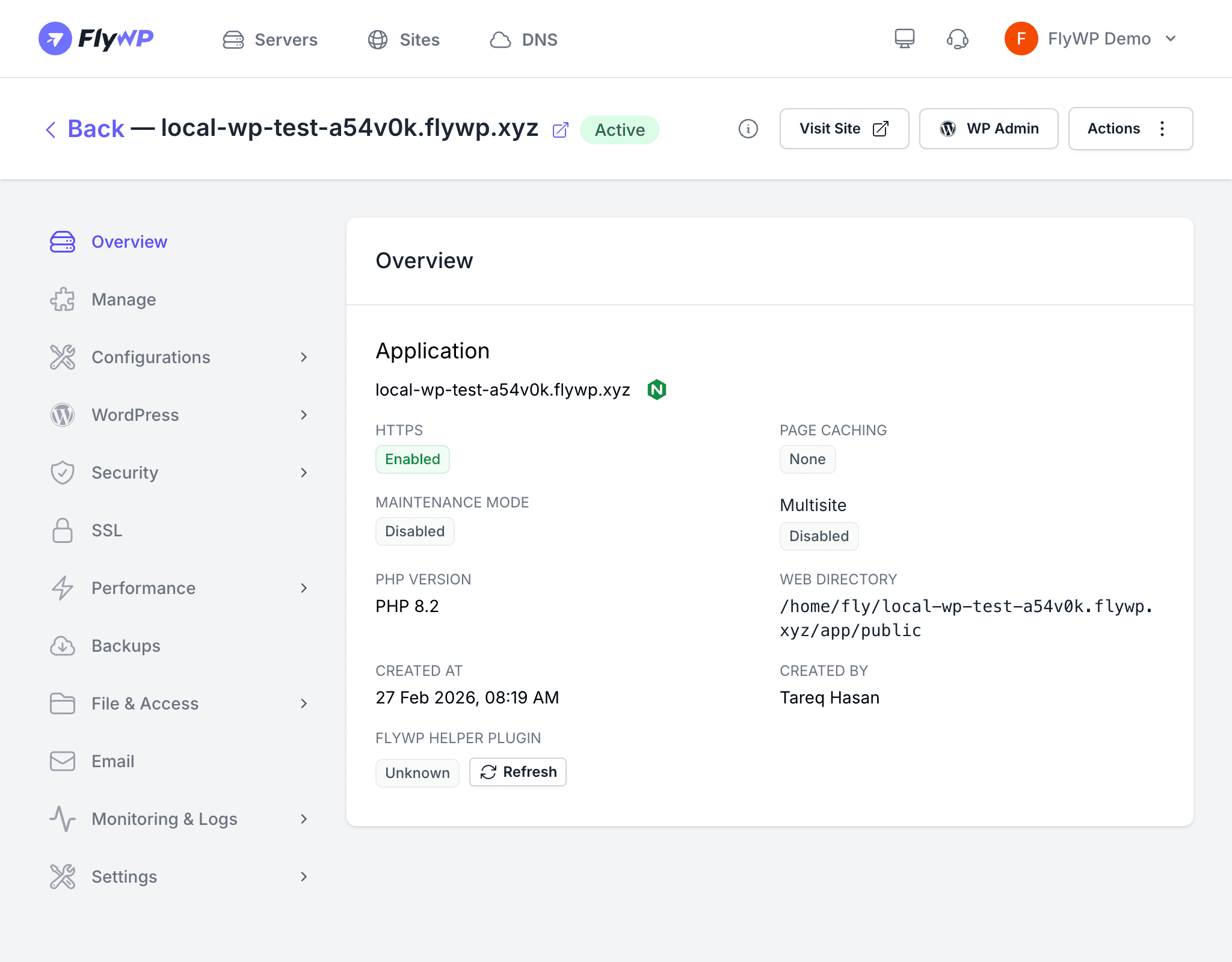Click Visit Site button
The width and height of the screenshot is (1232, 962).
(x=844, y=129)
